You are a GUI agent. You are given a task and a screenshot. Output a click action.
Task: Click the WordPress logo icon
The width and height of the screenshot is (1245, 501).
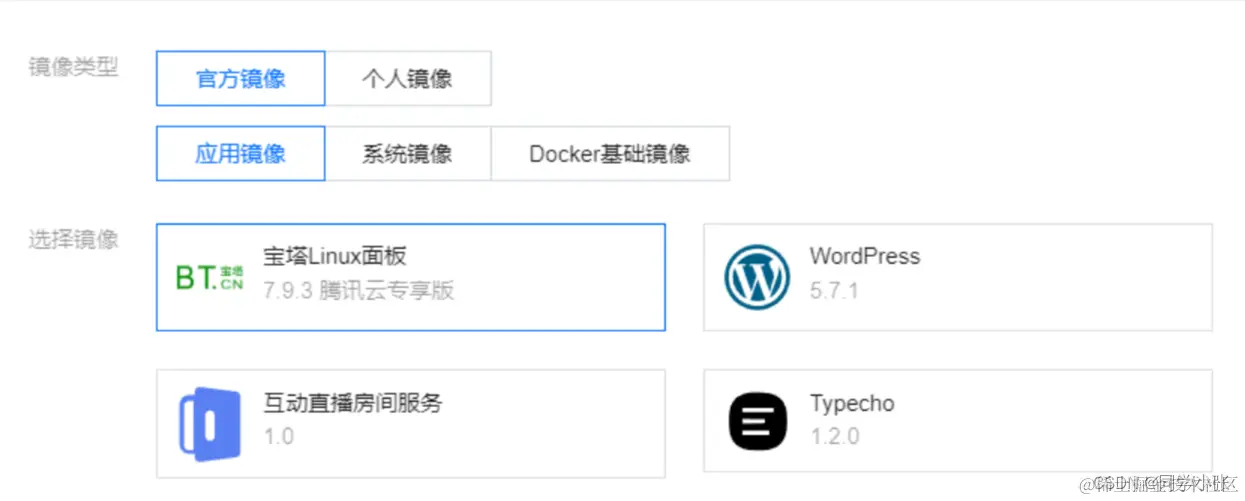coord(757,278)
